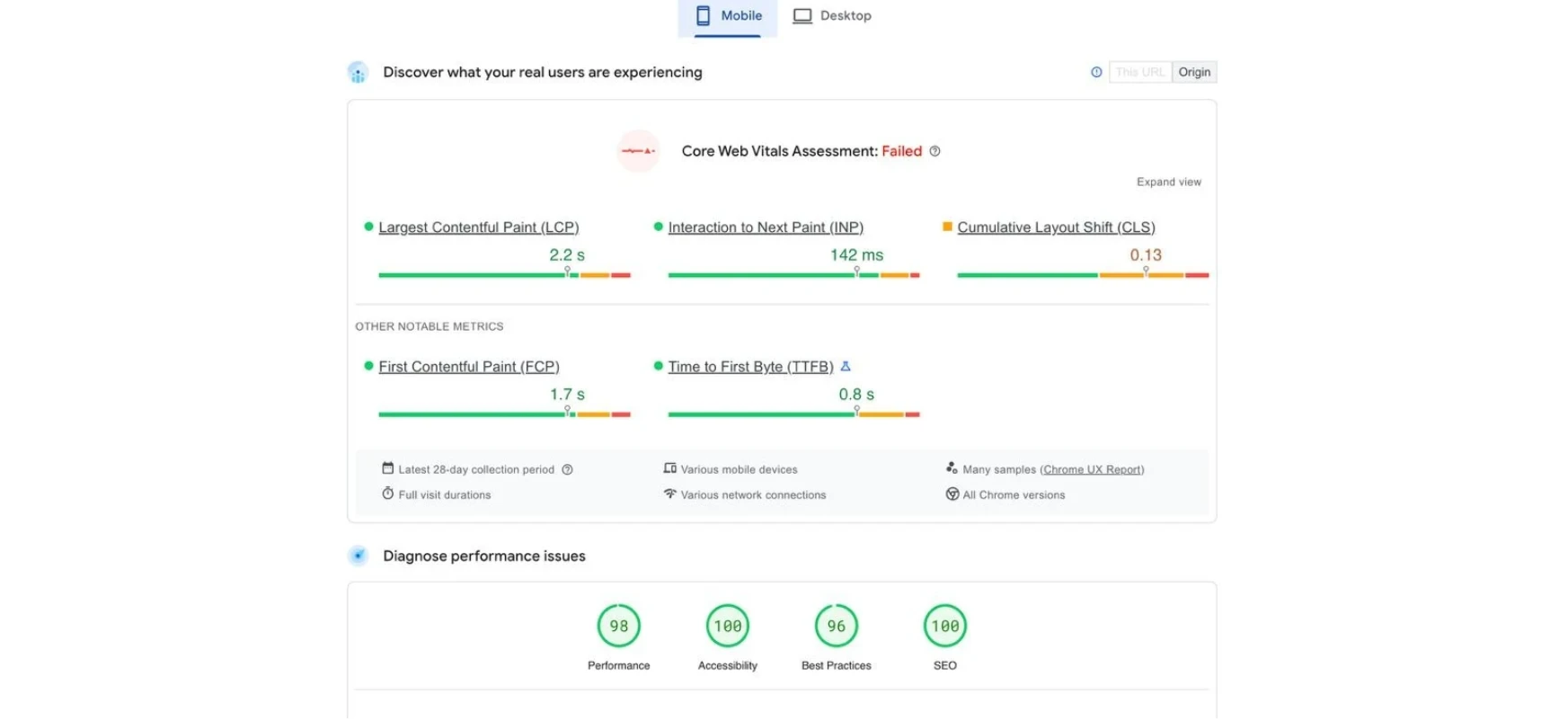Click the Diagnose performance issues icon
The height and width of the screenshot is (721, 1568).
(x=358, y=556)
